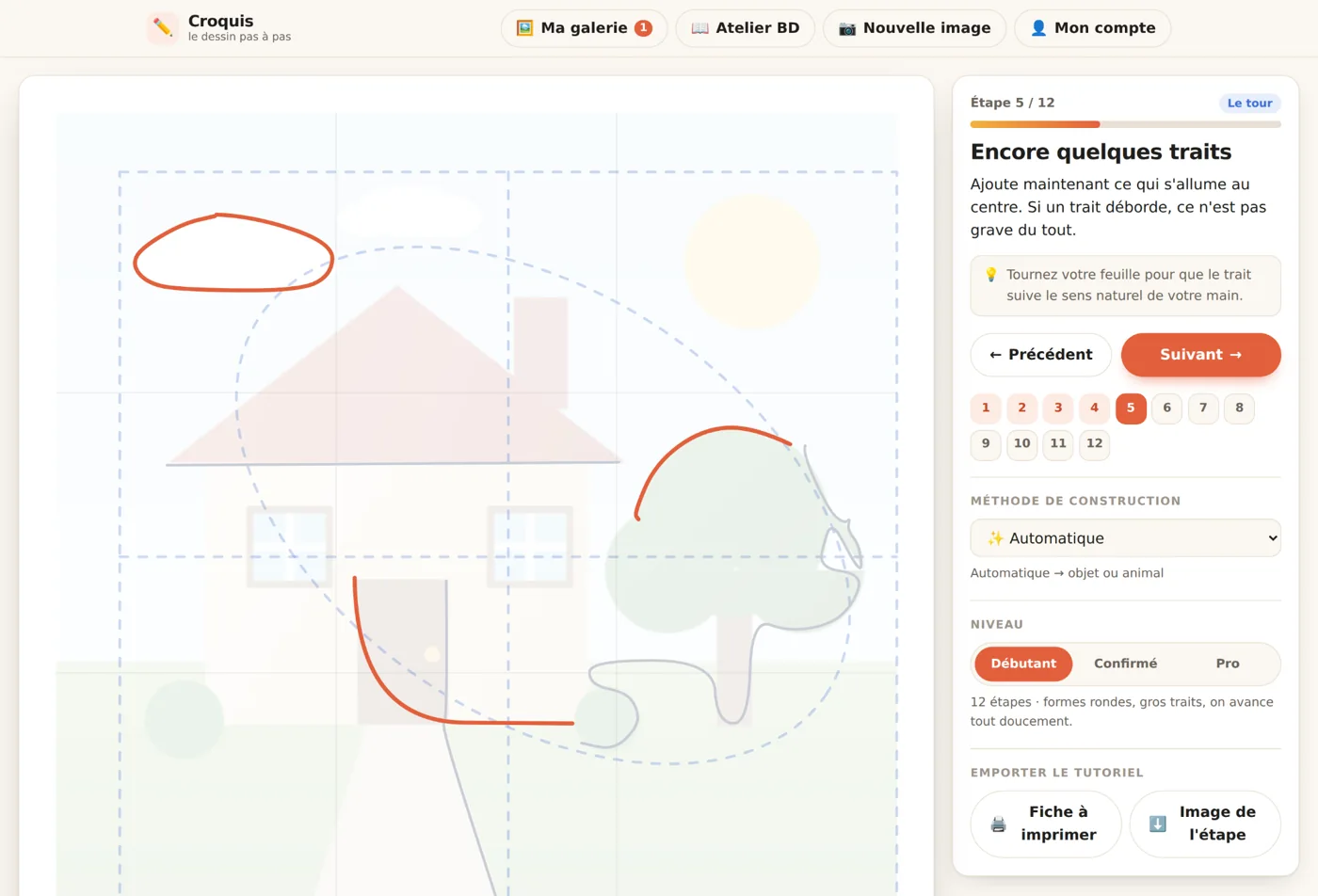Click the open book icon for Atelier BD
The height and width of the screenshot is (896, 1318).
[699, 28]
